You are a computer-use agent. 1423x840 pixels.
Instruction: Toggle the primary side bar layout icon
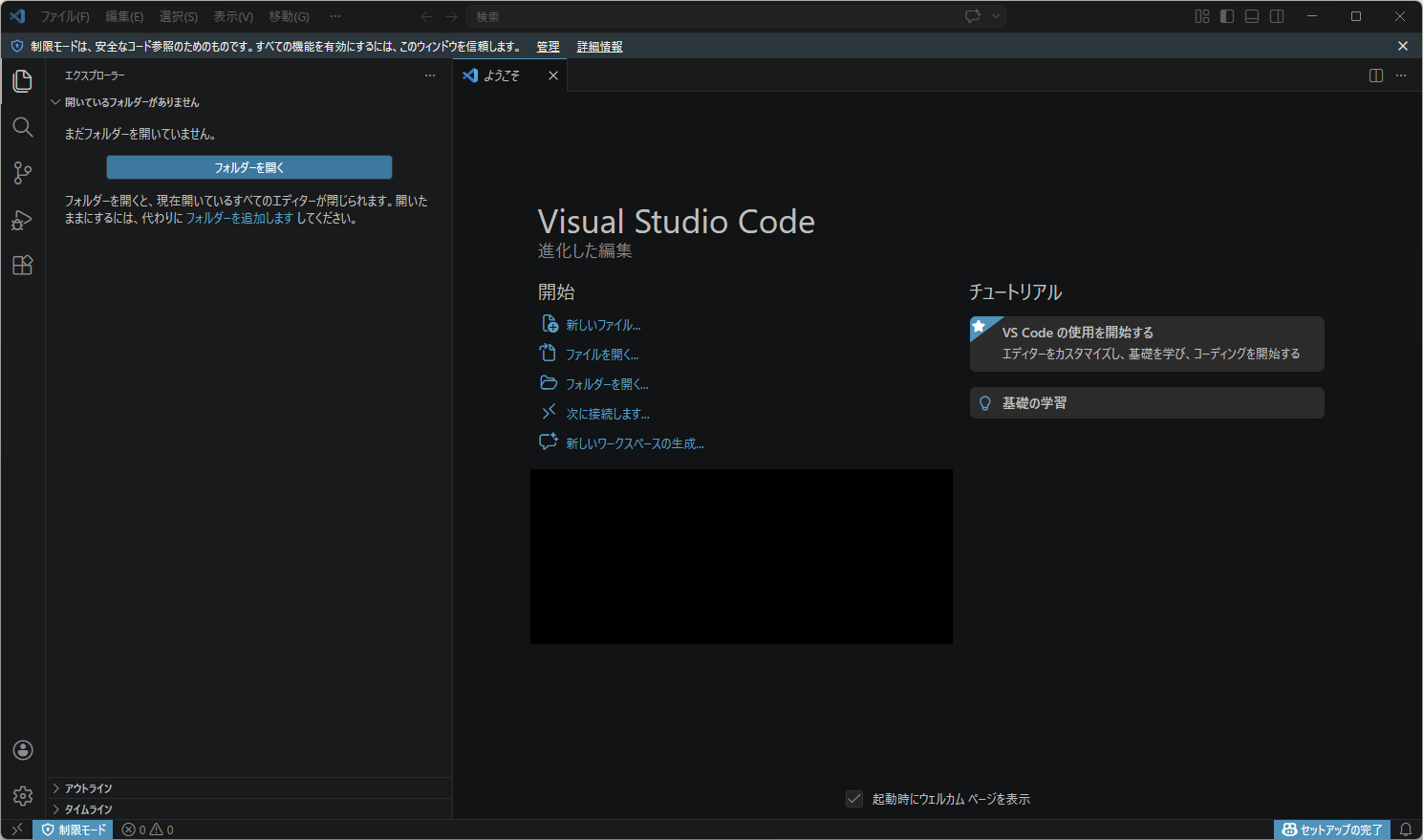[x=1227, y=16]
